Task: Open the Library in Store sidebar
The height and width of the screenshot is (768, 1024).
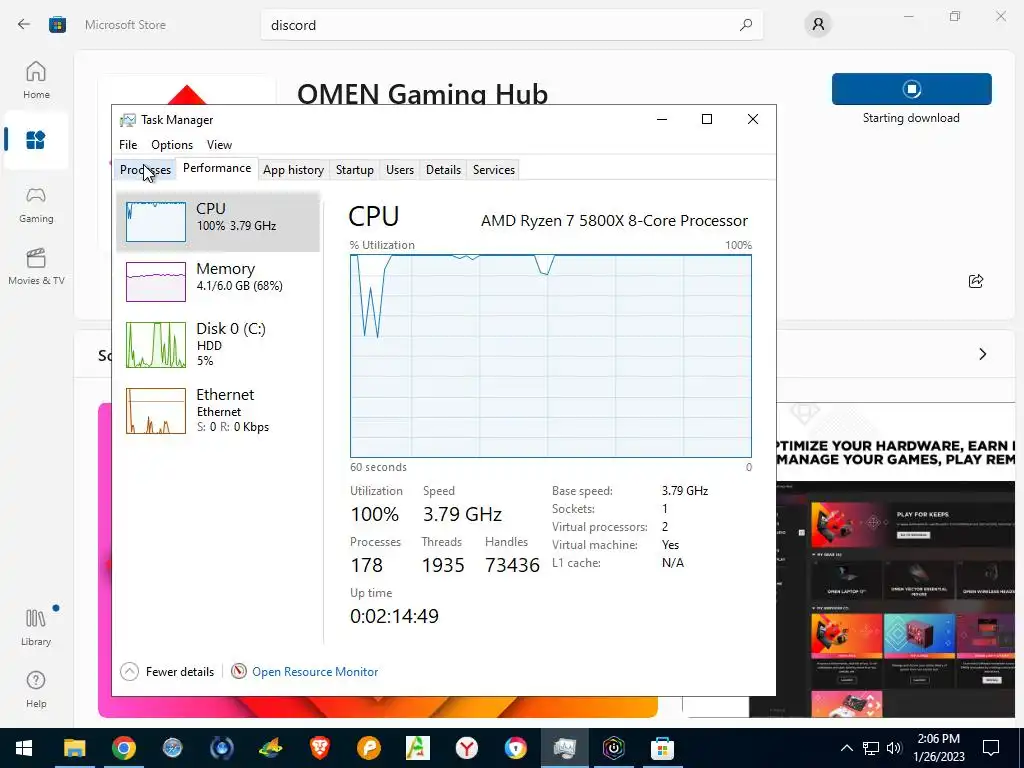Action: 36,627
